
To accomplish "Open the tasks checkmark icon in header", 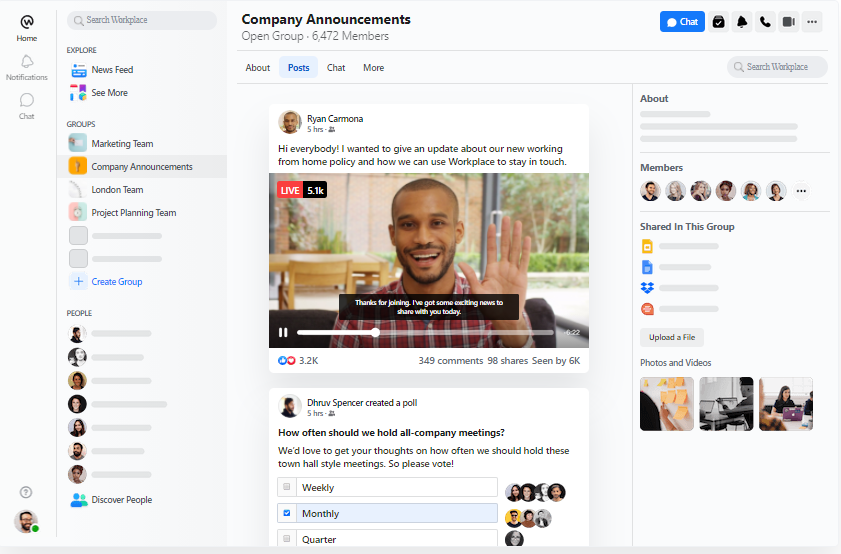I will 719,22.
